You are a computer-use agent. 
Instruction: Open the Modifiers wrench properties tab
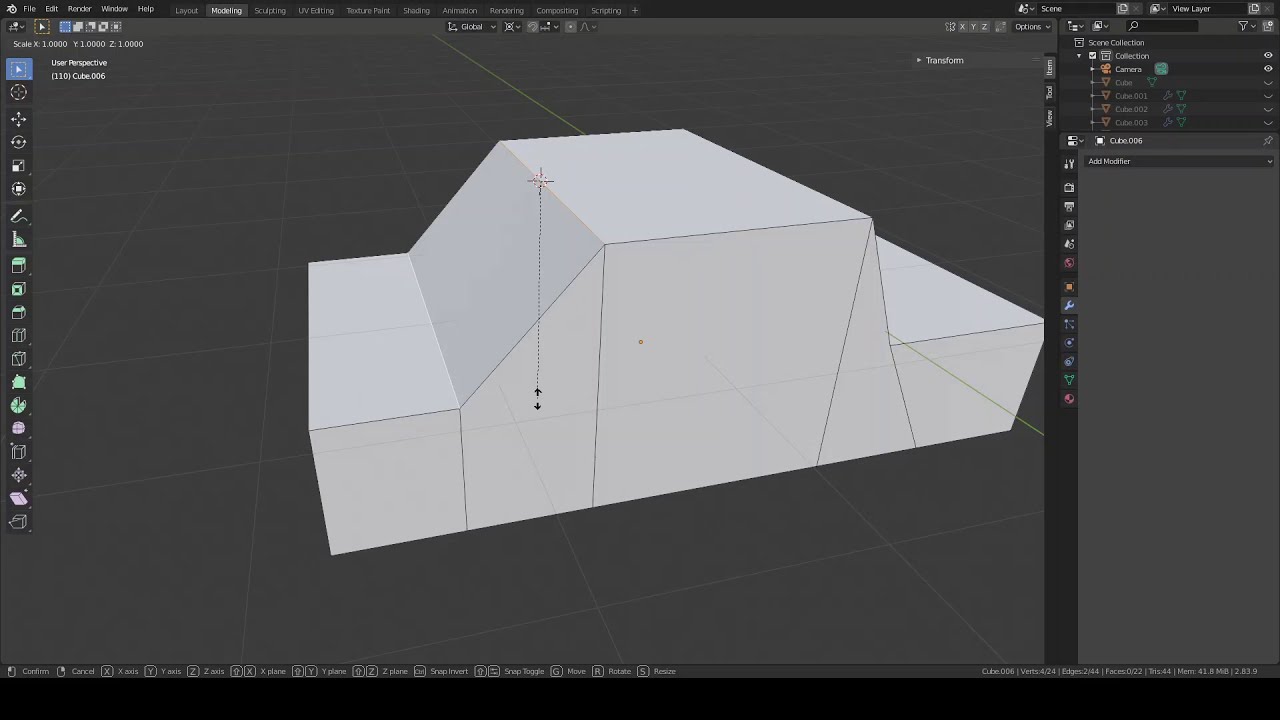(1069, 305)
